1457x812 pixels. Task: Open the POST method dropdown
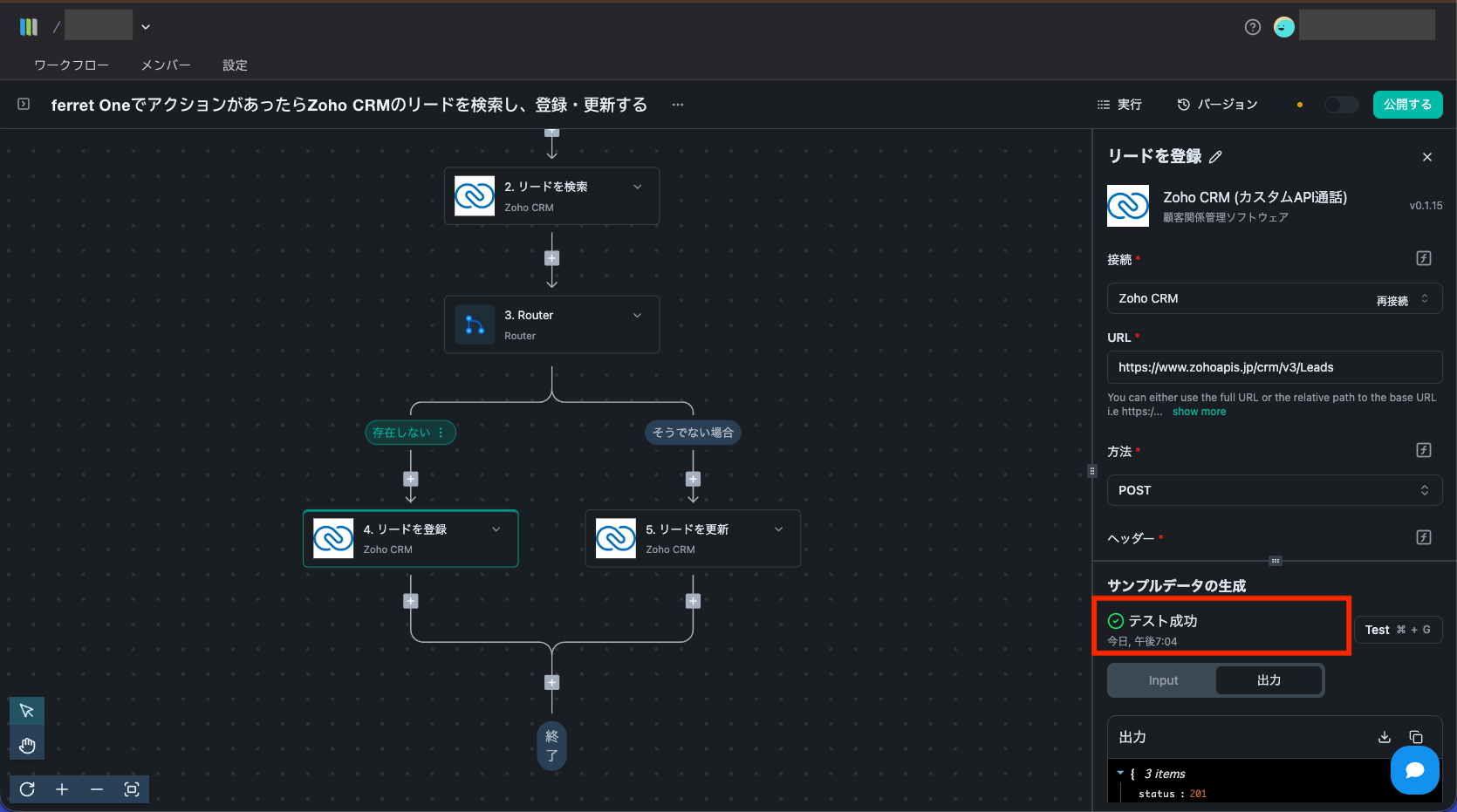[x=1274, y=490]
